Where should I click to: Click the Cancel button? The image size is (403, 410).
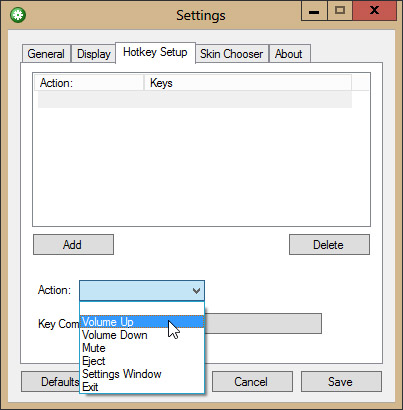click(252, 382)
